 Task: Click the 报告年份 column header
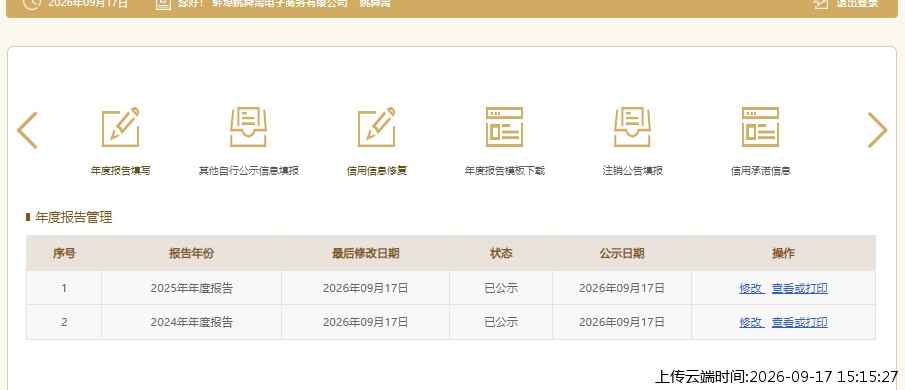pos(192,253)
